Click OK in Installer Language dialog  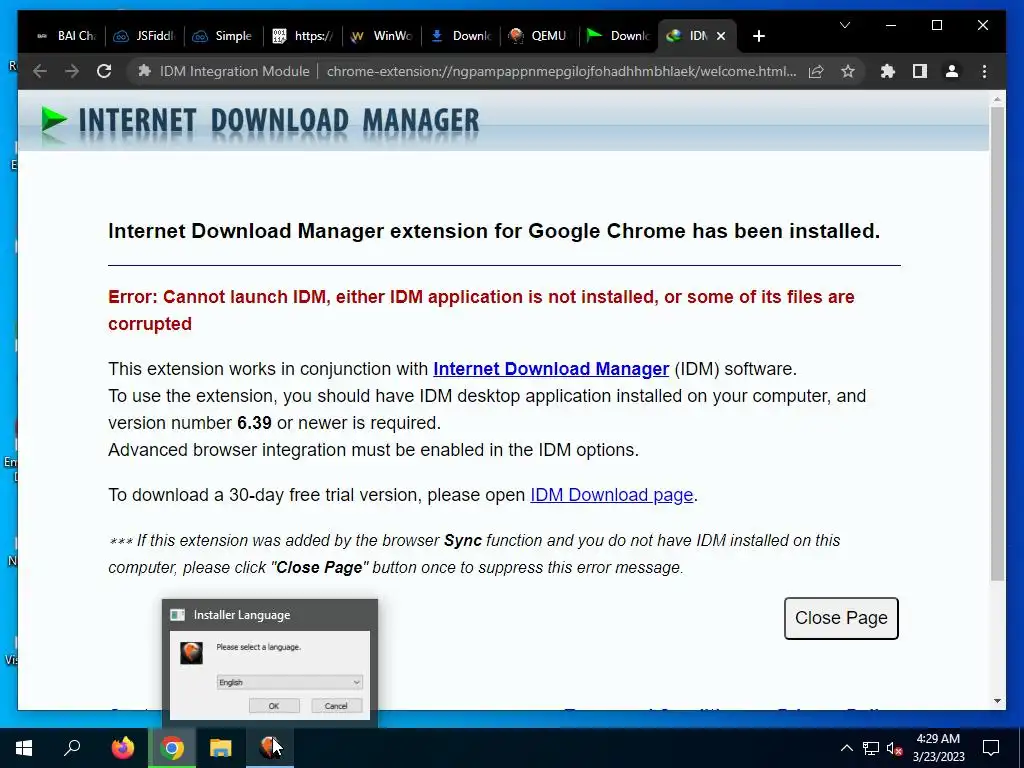coord(274,706)
